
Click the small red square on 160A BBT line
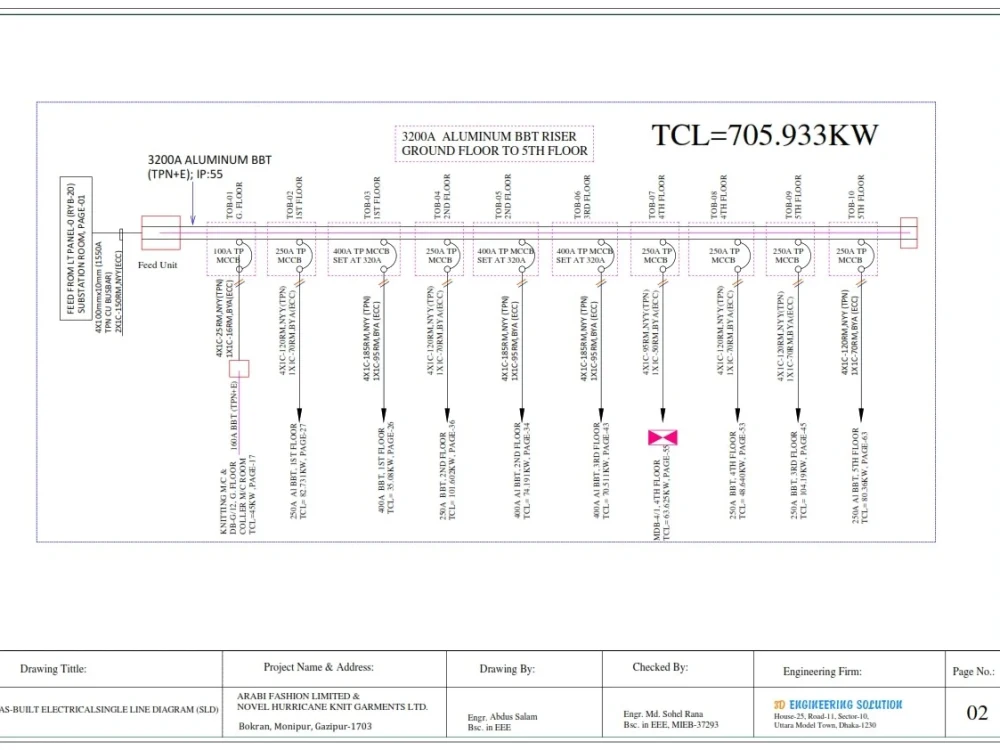coord(239,369)
